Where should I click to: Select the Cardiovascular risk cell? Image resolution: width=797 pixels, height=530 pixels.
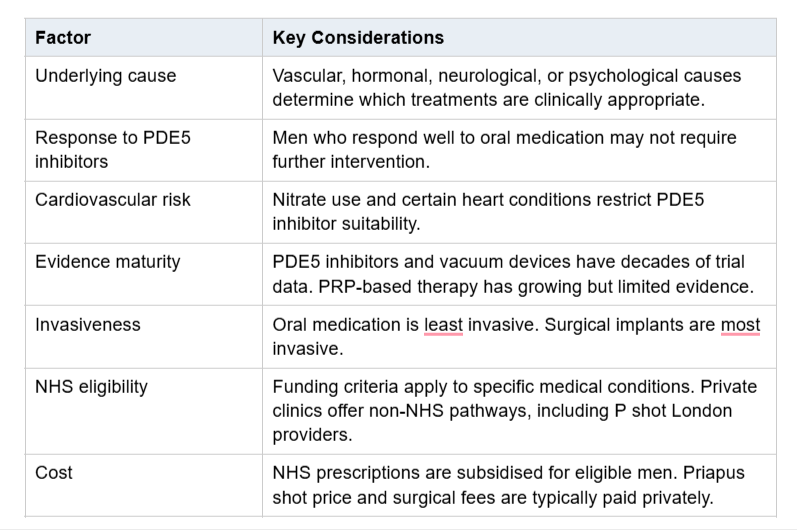(x=144, y=212)
